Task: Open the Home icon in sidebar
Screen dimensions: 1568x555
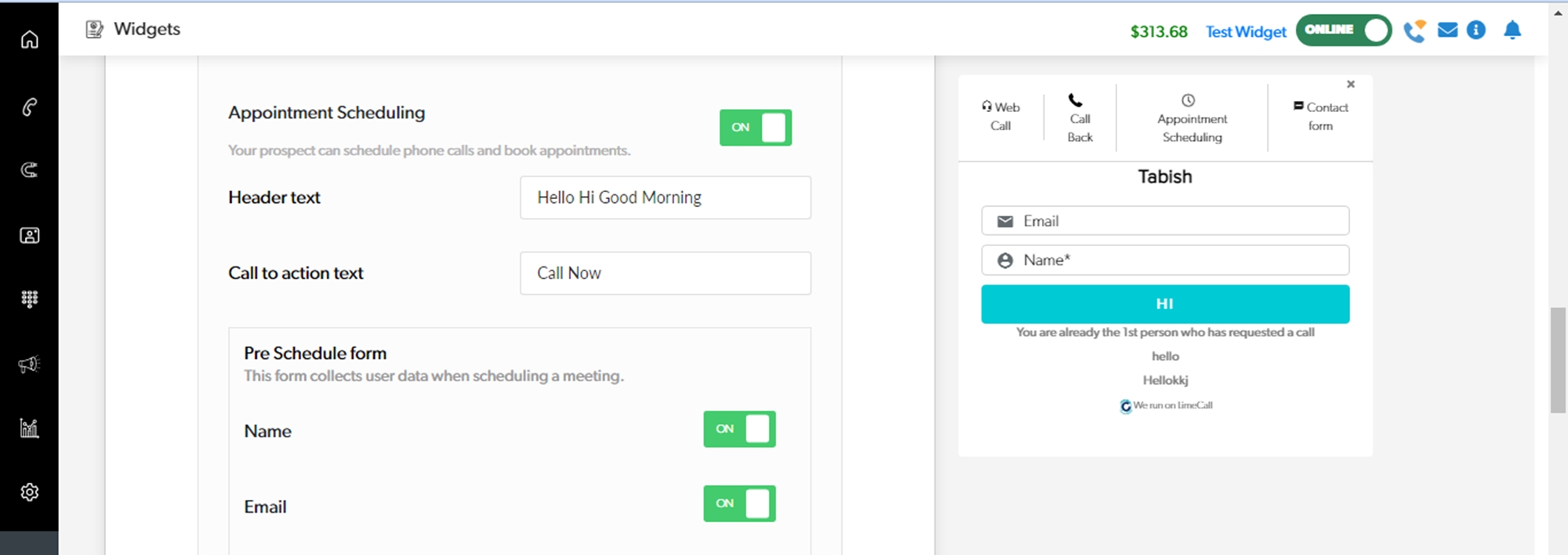Action: pyautogui.click(x=29, y=39)
